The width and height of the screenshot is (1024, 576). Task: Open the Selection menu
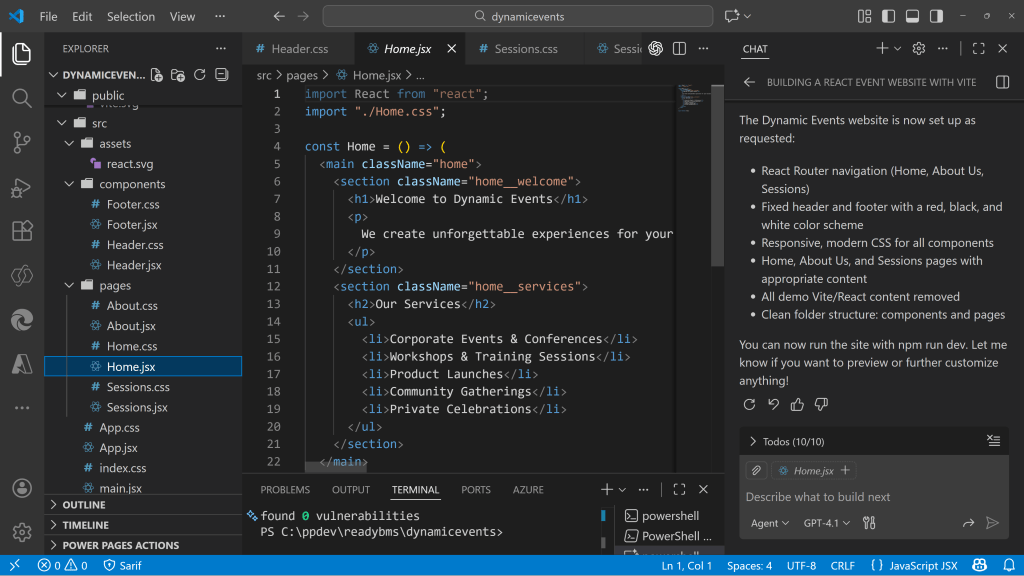pos(131,16)
